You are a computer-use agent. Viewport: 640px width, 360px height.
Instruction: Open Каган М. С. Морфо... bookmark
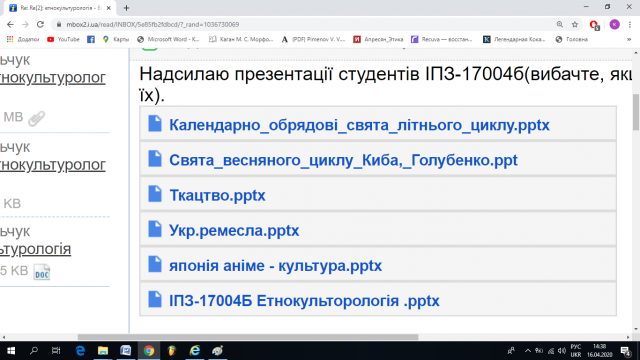pos(241,39)
